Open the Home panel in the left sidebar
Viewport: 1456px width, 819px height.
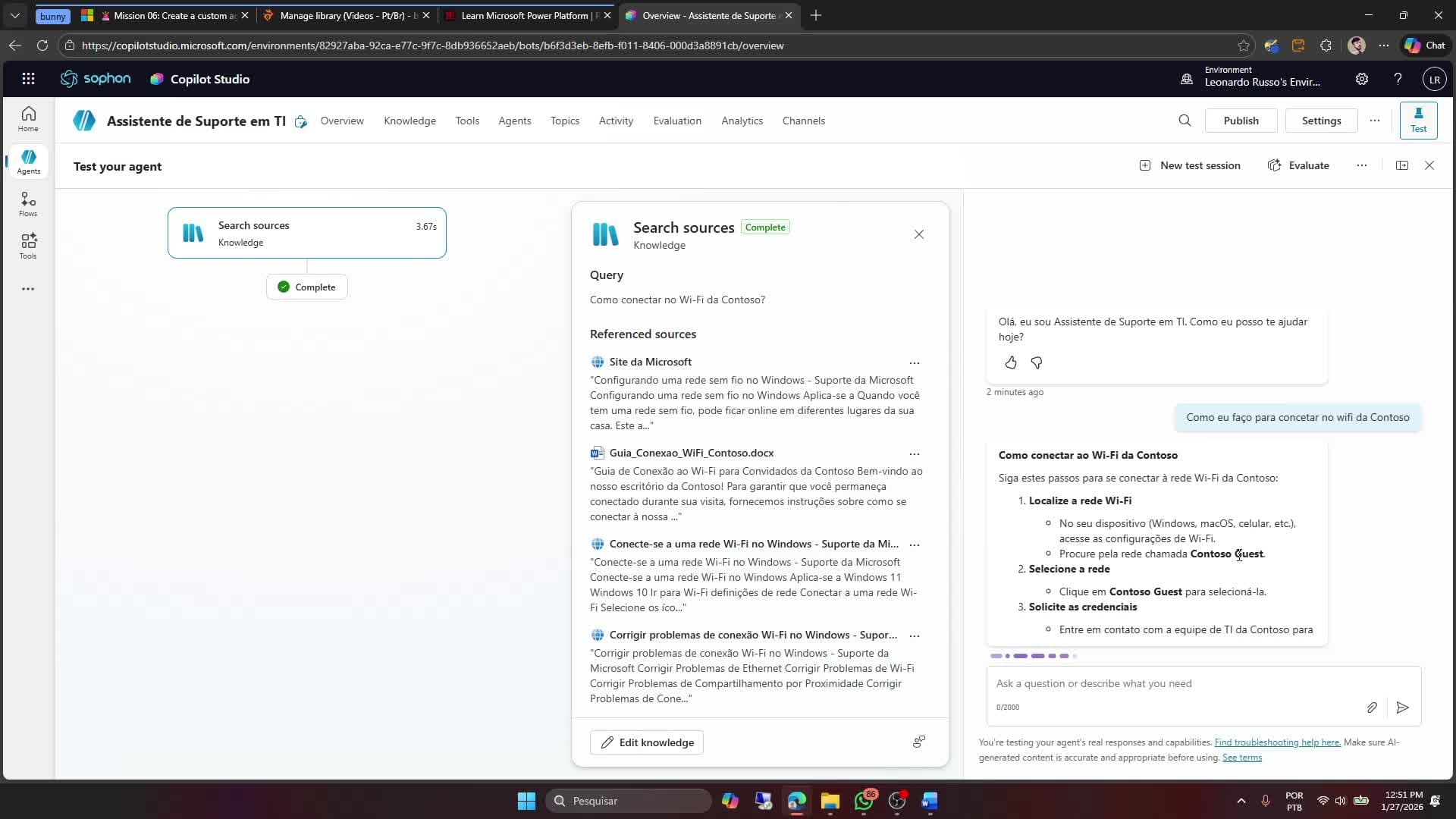coord(28,118)
